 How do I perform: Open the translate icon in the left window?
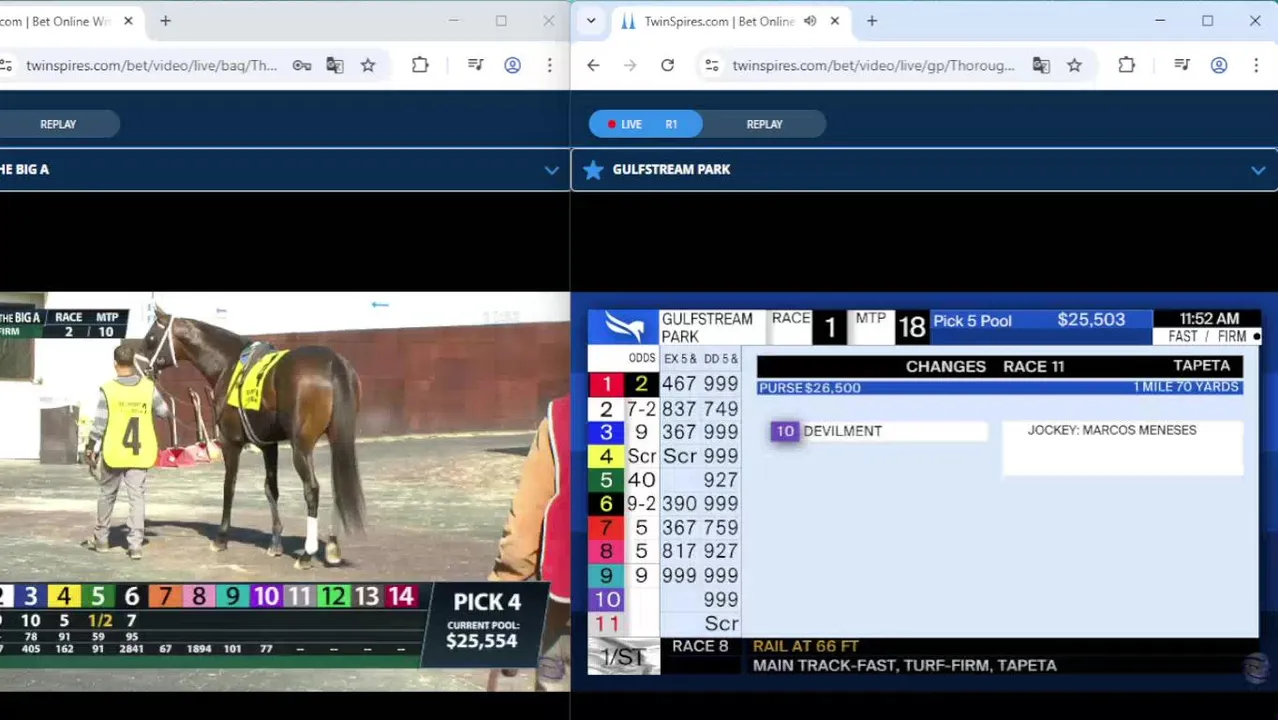pyautogui.click(x=335, y=66)
